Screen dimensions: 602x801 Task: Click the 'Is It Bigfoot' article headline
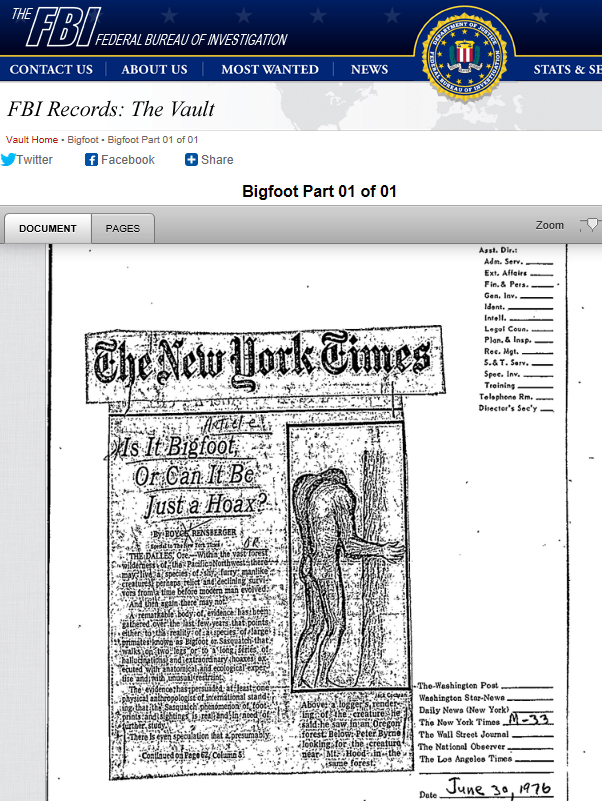pyautogui.click(x=192, y=476)
